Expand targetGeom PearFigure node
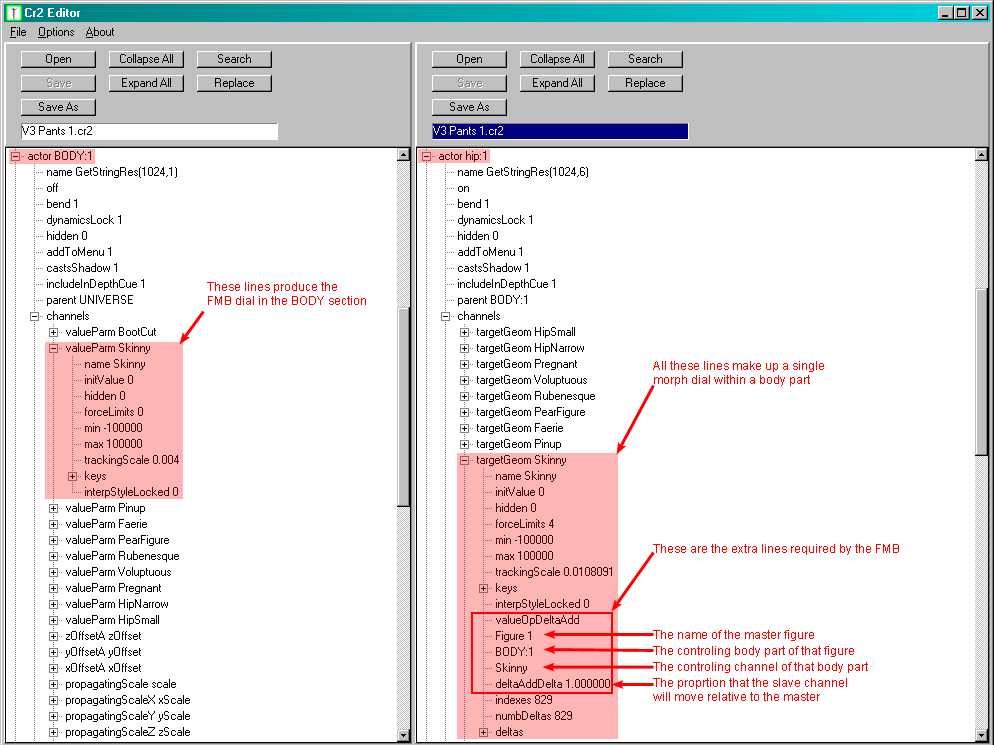994x745 pixels. coord(464,412)
